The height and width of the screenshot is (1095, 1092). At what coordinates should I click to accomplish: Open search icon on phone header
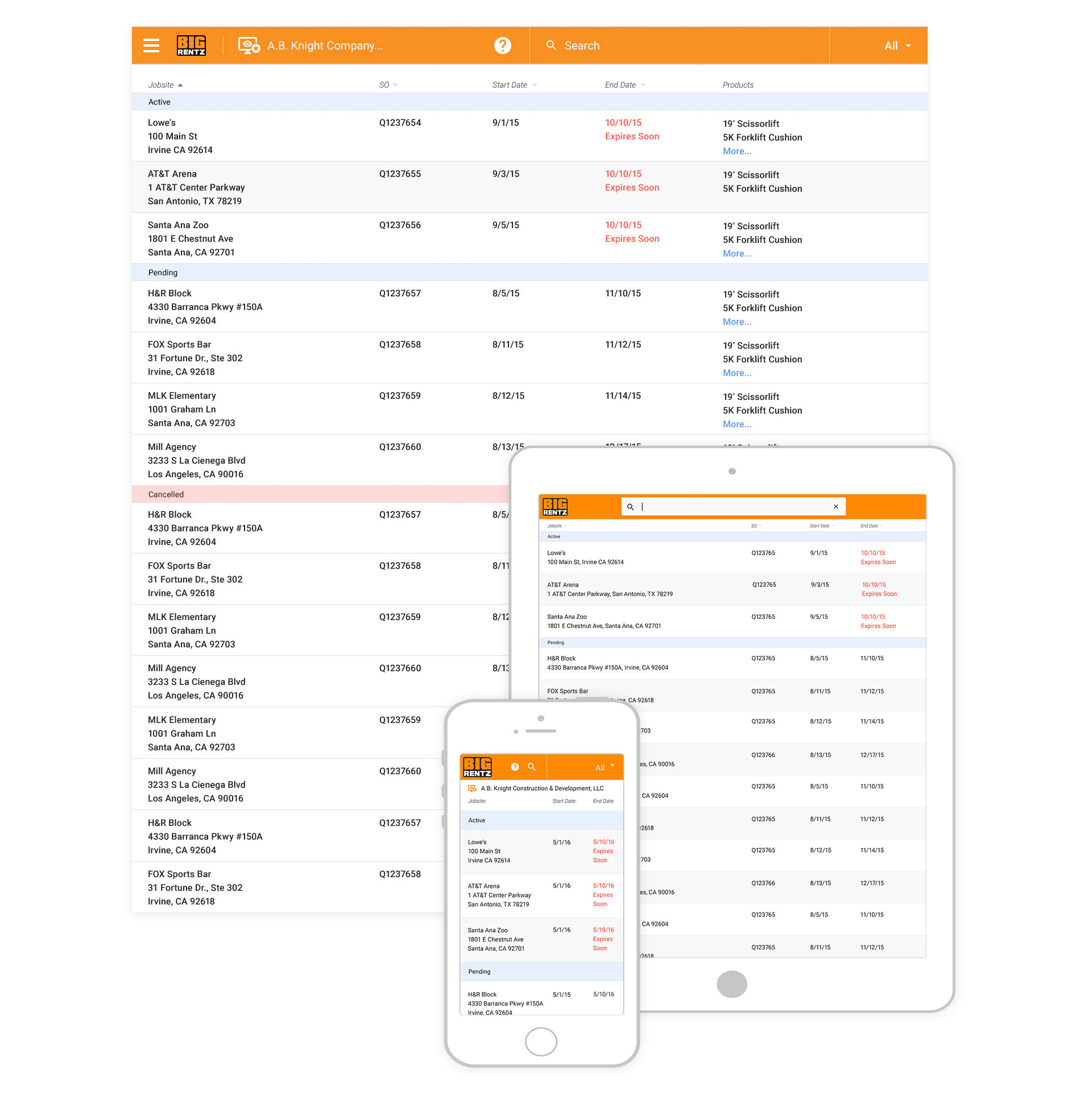(532, 767)
